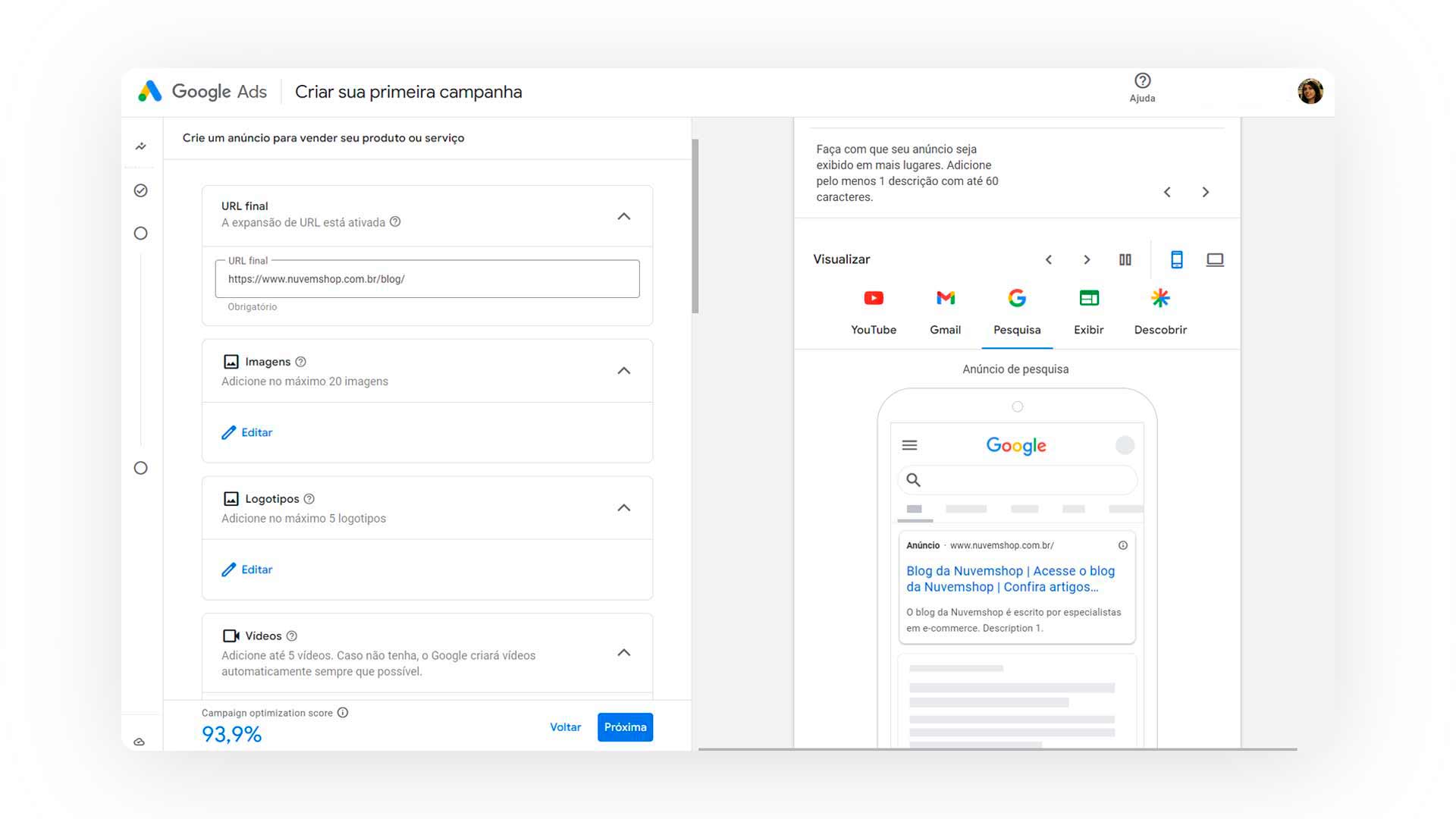Collapse the Imagens section

coord(624,370)
